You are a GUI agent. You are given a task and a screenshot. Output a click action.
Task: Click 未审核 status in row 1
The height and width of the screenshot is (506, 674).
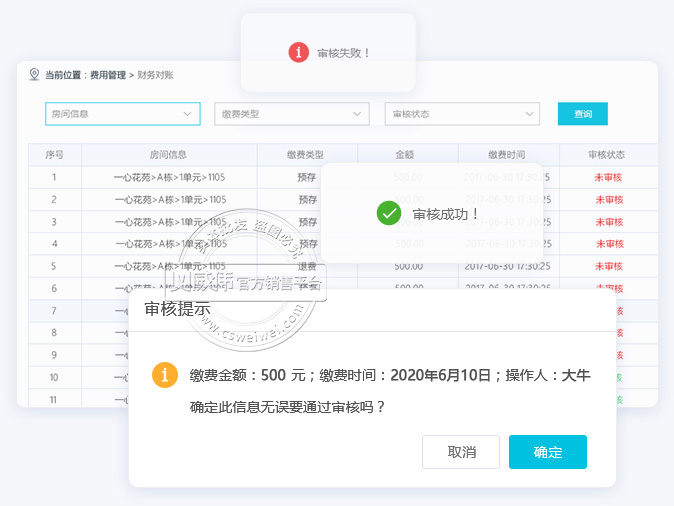point(608,177)
